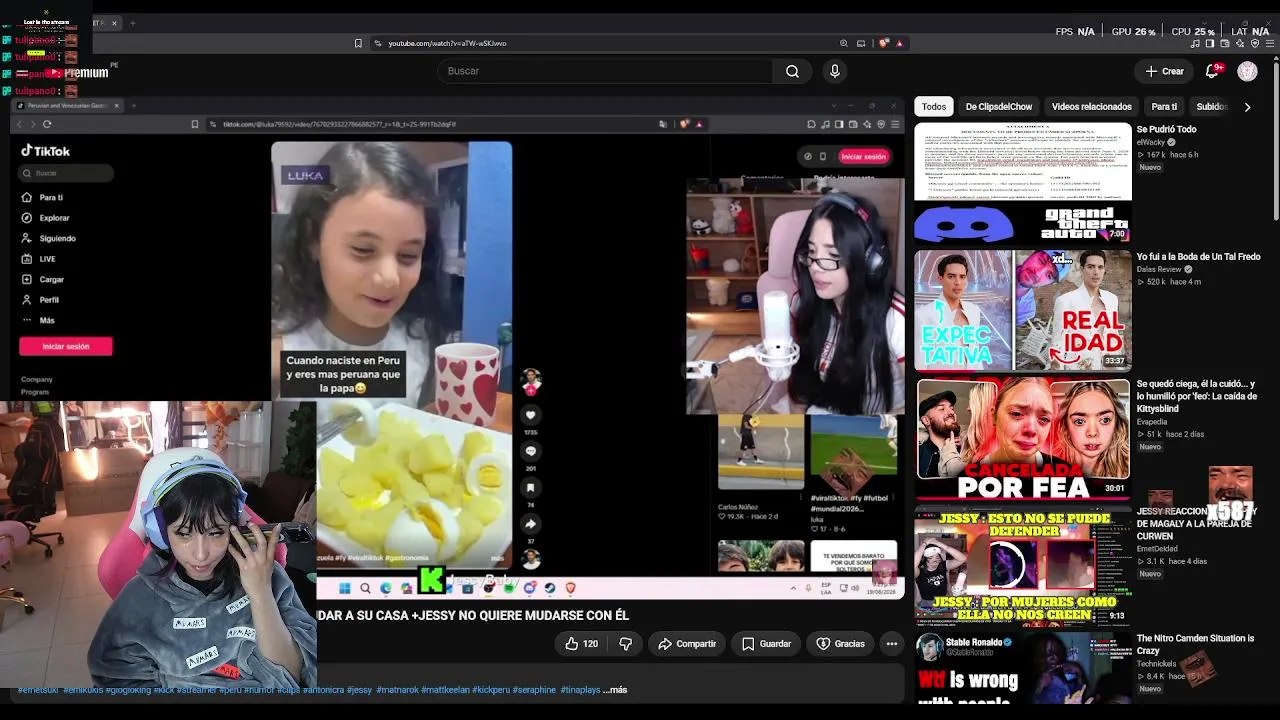Open the YouTube account avatar menu
This screenshot has height=720, width=1280.
click(1247, 71)
